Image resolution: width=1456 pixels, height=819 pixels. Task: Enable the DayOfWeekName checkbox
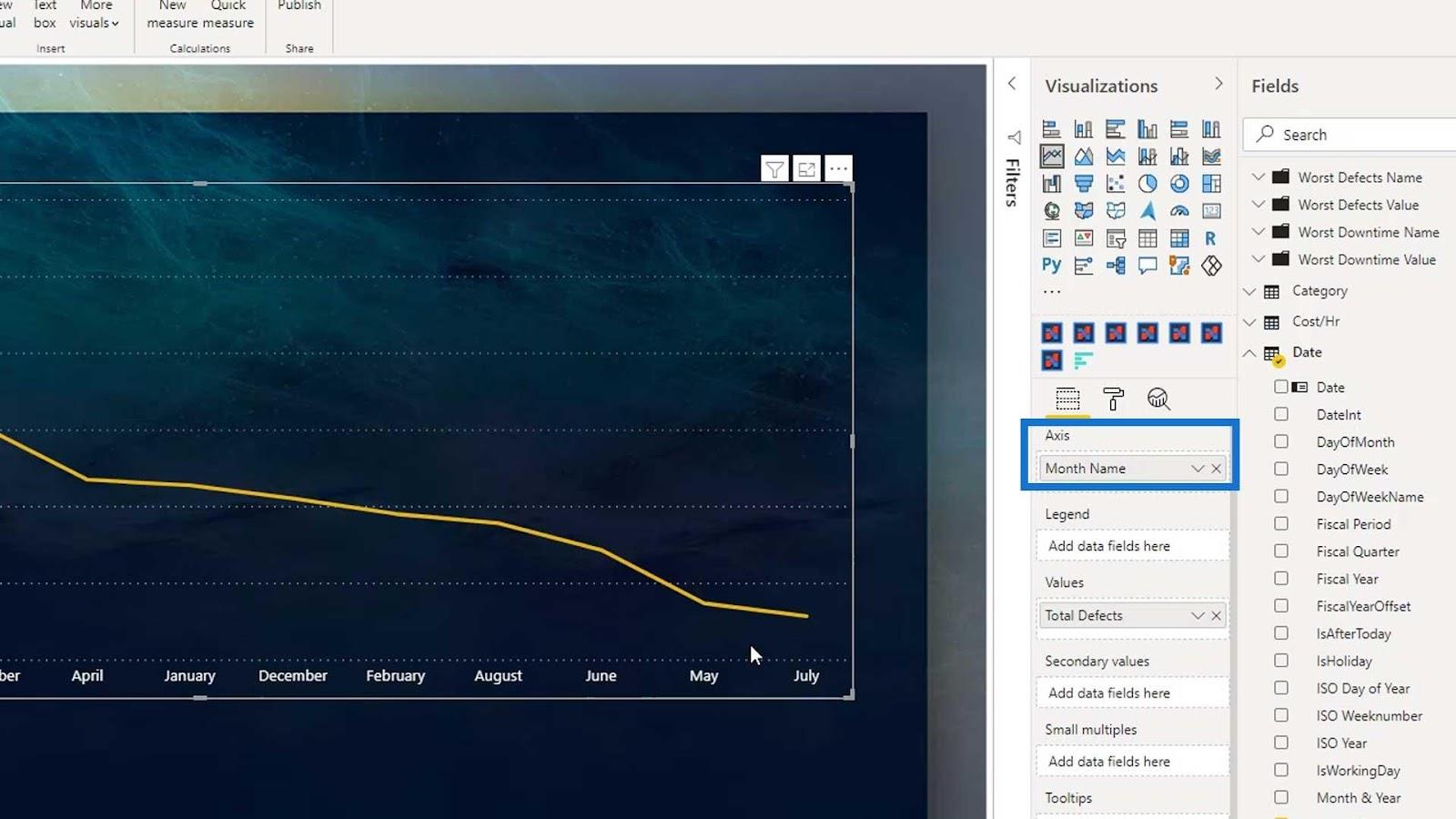(x=1281, y=496)
